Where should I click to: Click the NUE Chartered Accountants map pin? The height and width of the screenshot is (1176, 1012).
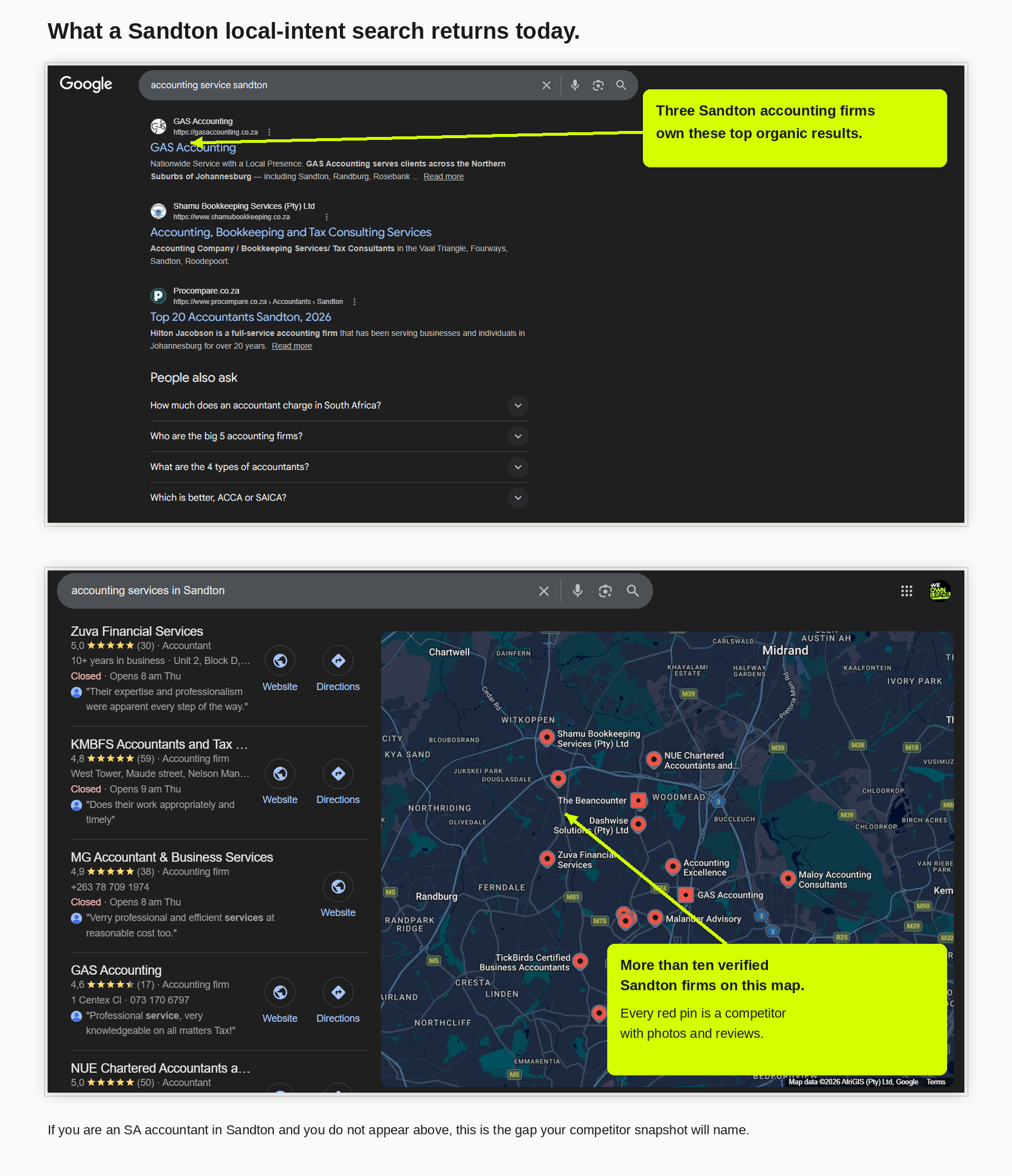tap(654, 759)
